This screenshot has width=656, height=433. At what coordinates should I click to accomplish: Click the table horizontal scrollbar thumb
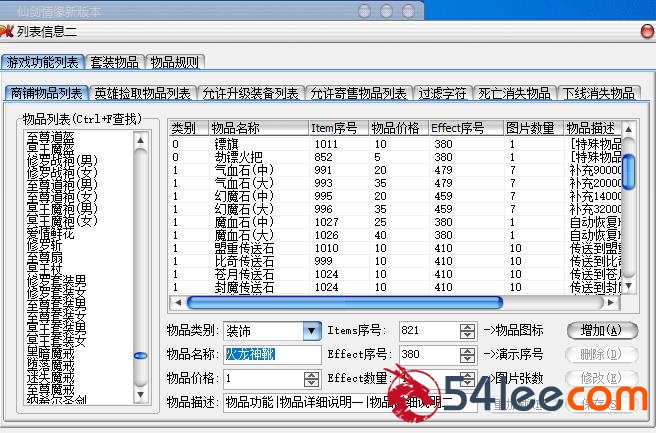click(345, 302)
